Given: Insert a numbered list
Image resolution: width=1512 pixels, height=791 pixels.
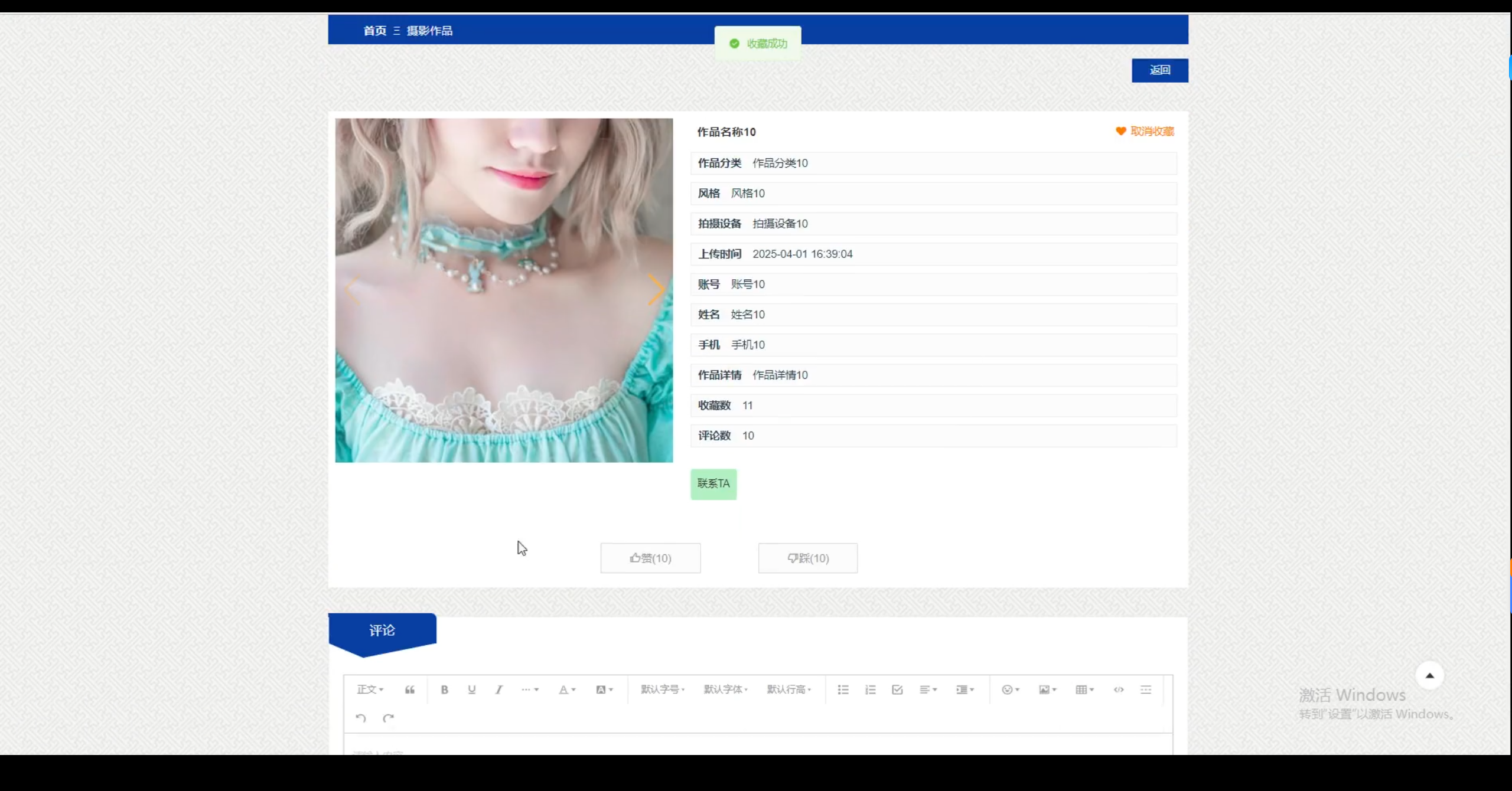Looking at the screenshot, I should (870, 689).
